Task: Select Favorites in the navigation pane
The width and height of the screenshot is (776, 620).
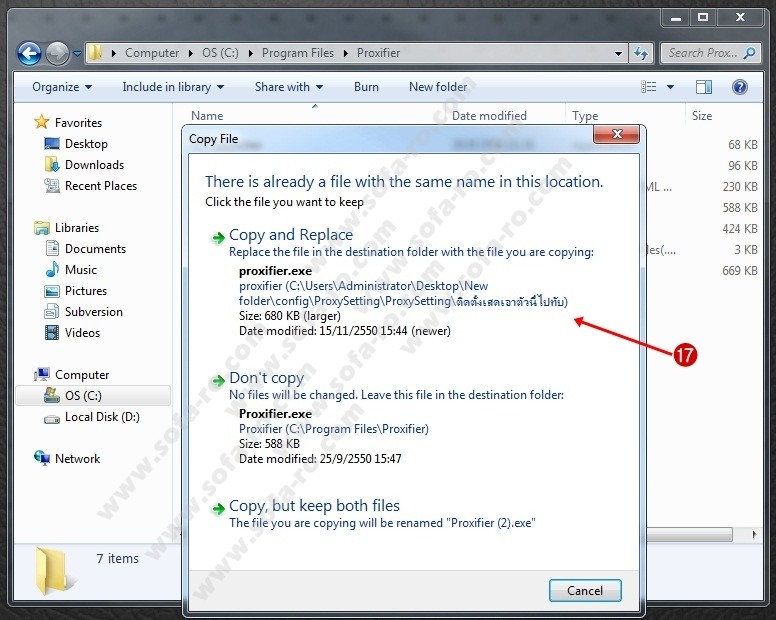Action: pyautogui.click(x=78, y=123)
